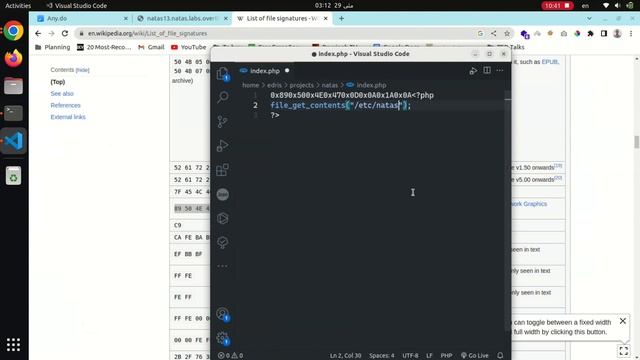Viewport: 640px width, 360px height.
Task: Start Go Live server from status bar
Action: pos(474,356)
